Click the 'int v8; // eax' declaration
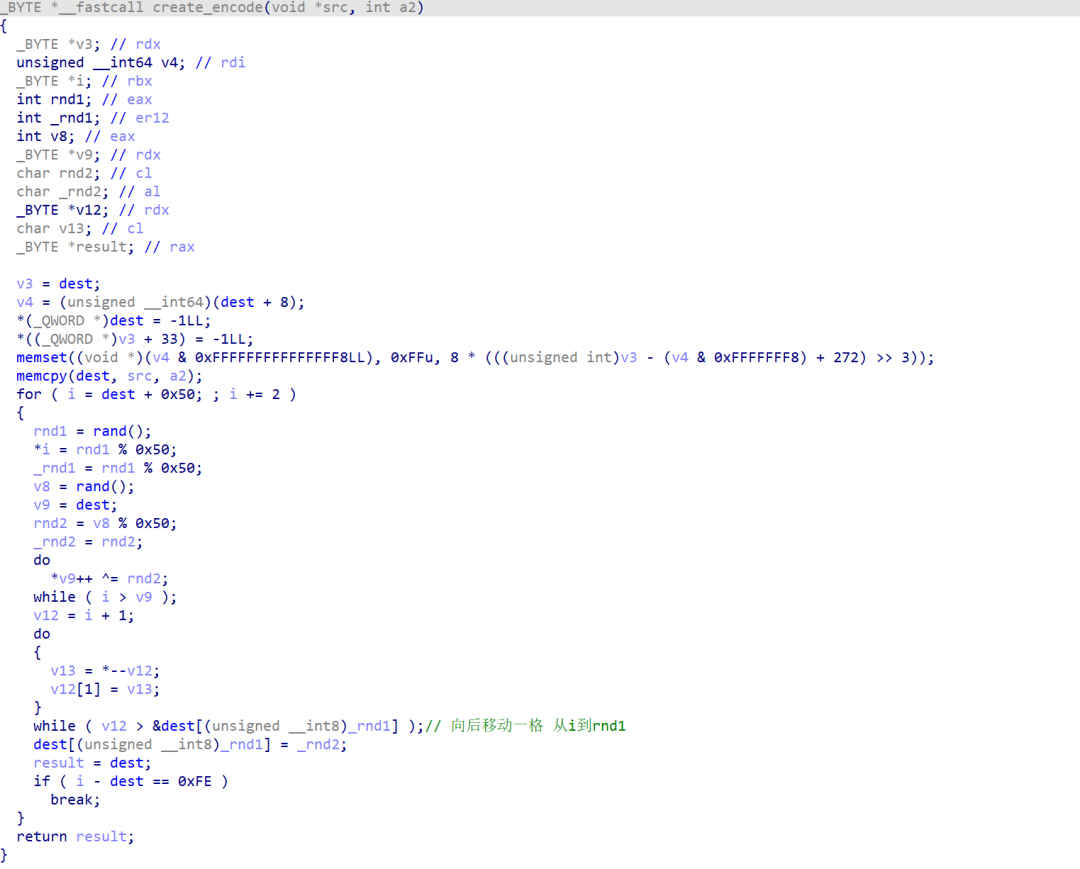Screen dimensions: 1080x869 [76, 136]
